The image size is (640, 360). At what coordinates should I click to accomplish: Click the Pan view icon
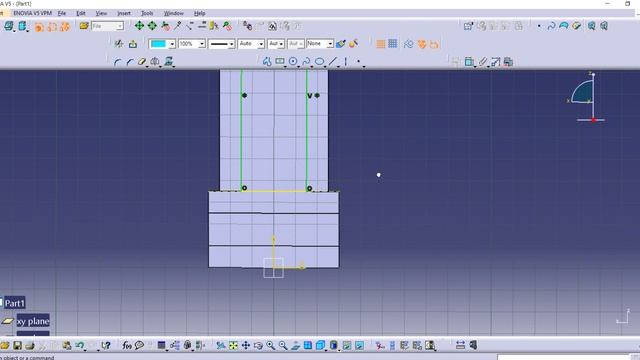246,346
